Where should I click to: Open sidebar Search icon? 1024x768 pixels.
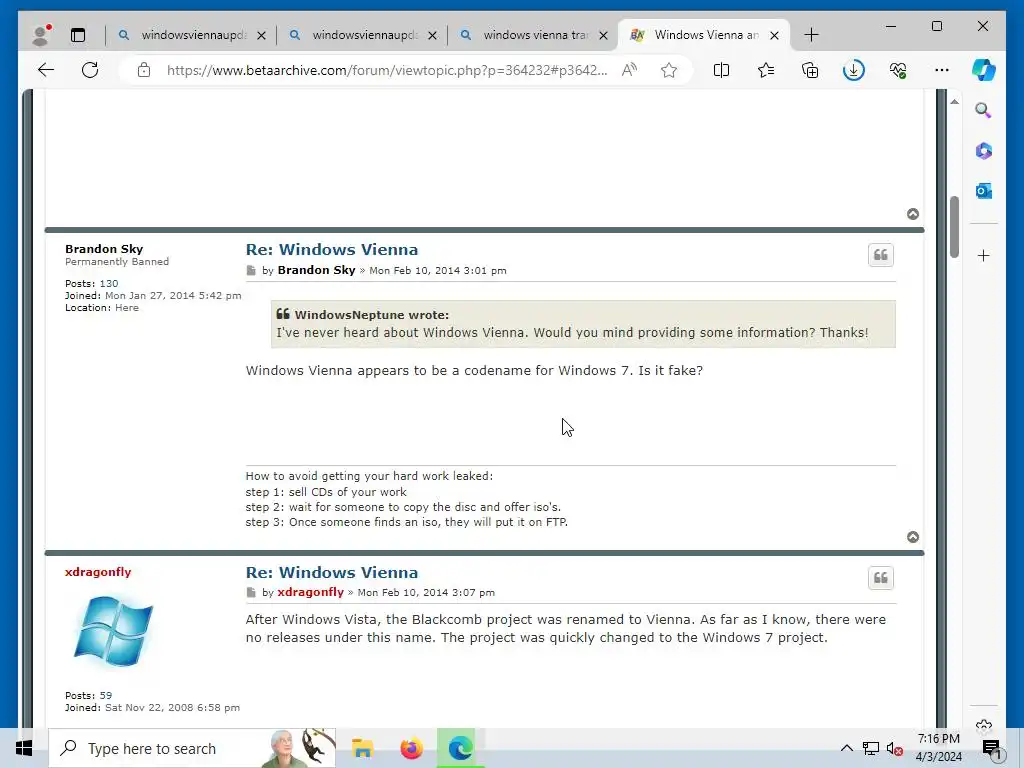[x=984, y=110]
